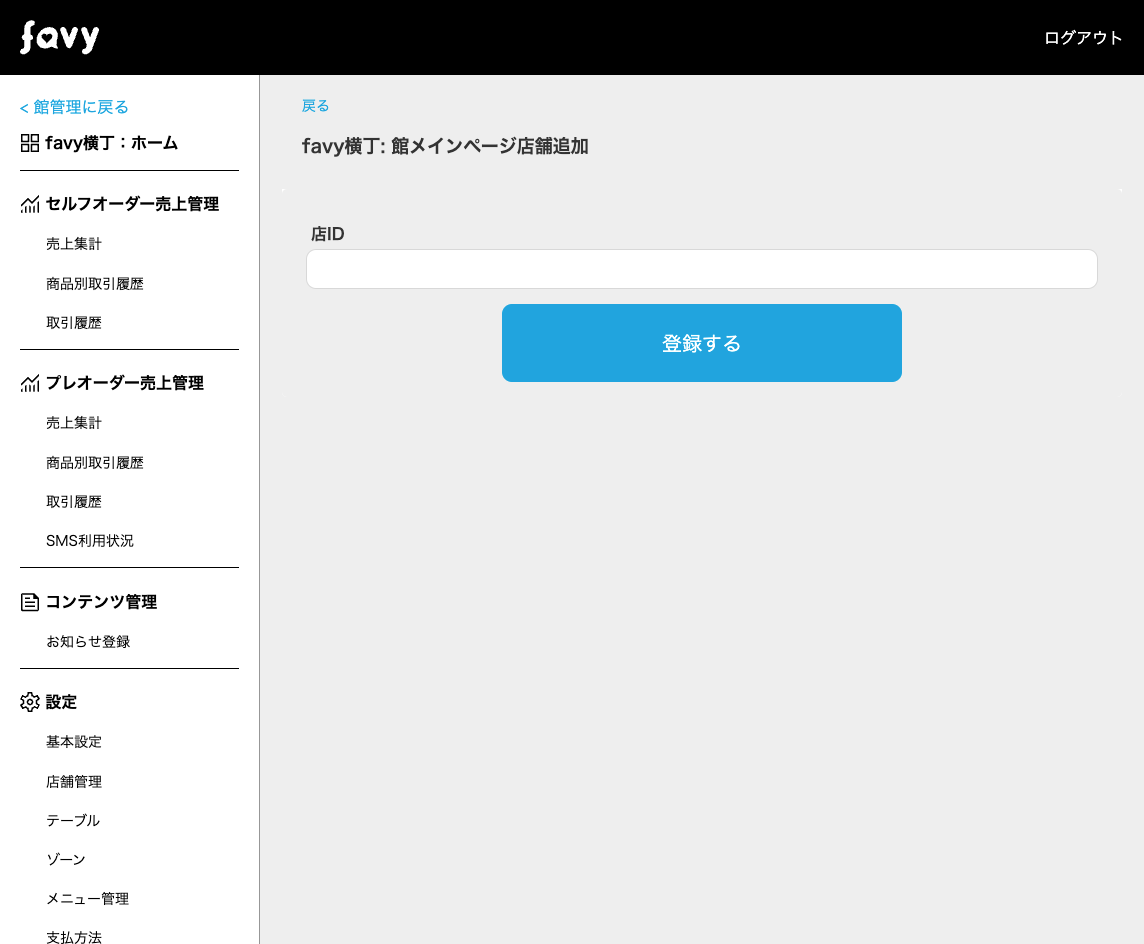The height and width of the screenshot is (944, 1144).
Task: Click chart icon next to プレオーダー売上管理
Action: click(30, 383)
